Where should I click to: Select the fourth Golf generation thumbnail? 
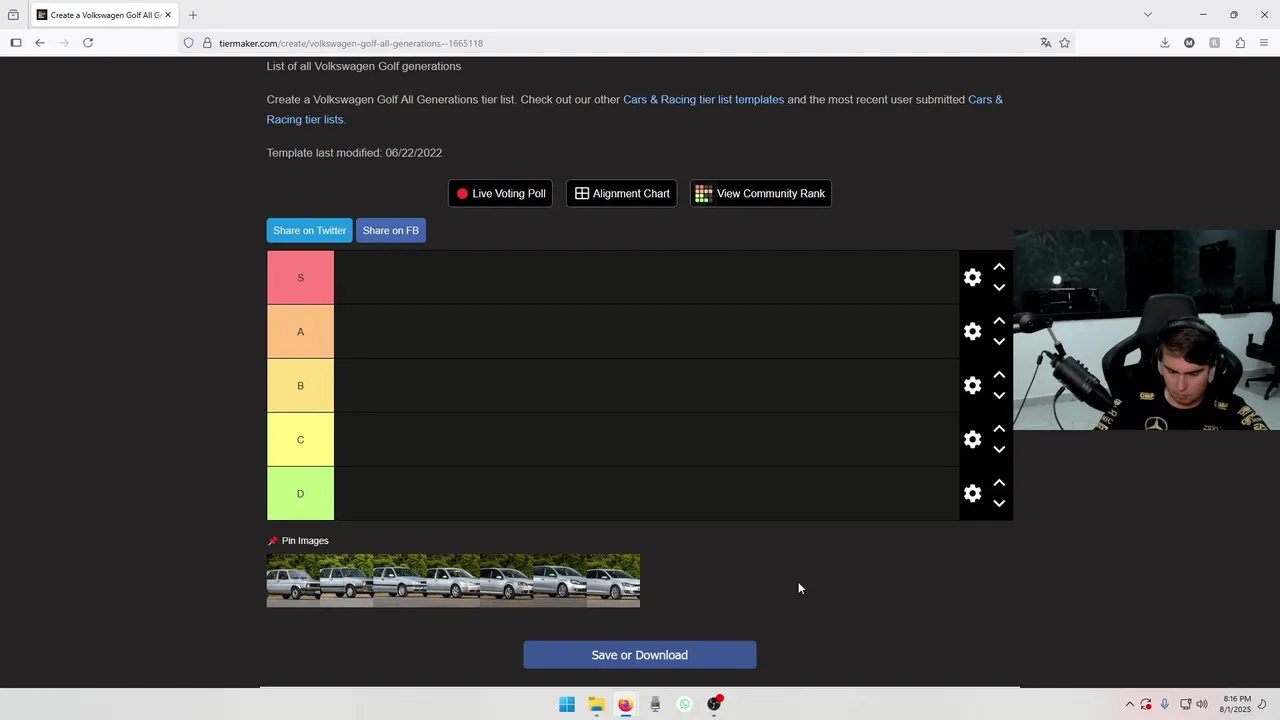click(x=453, y=580)
